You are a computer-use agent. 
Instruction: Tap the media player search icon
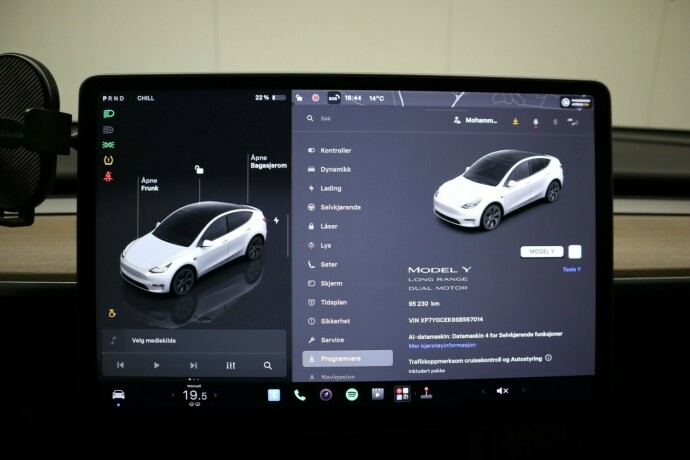(x=268, y=366)
